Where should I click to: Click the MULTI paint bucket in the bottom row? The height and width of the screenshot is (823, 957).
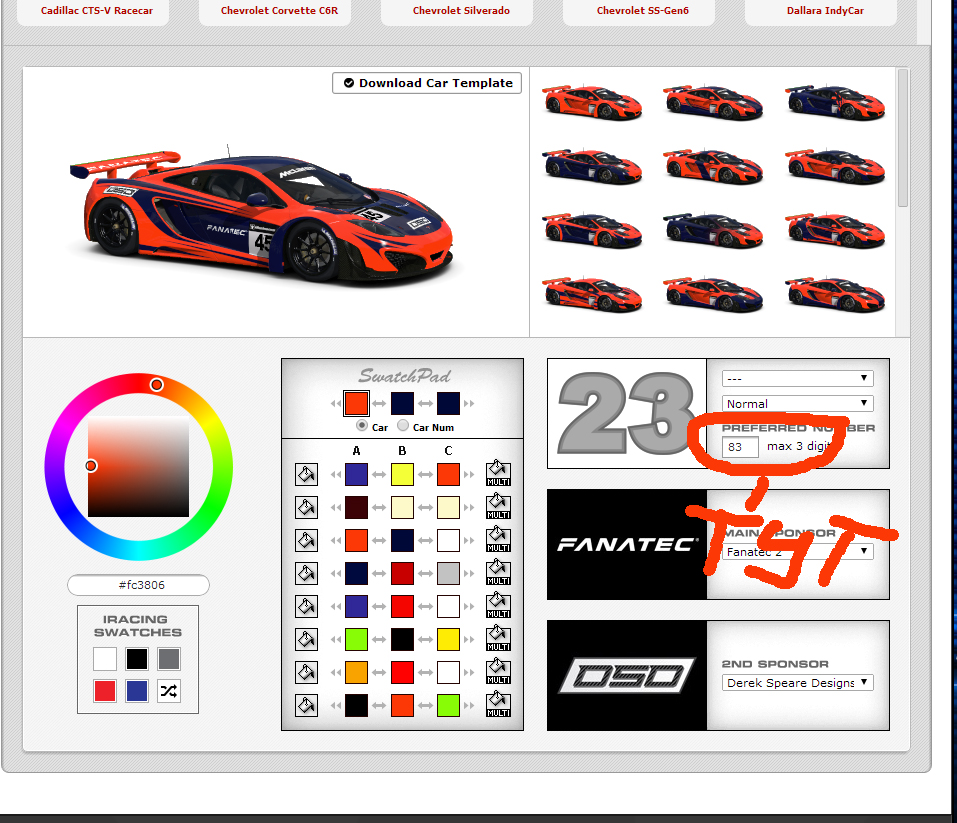coord(497,705)
